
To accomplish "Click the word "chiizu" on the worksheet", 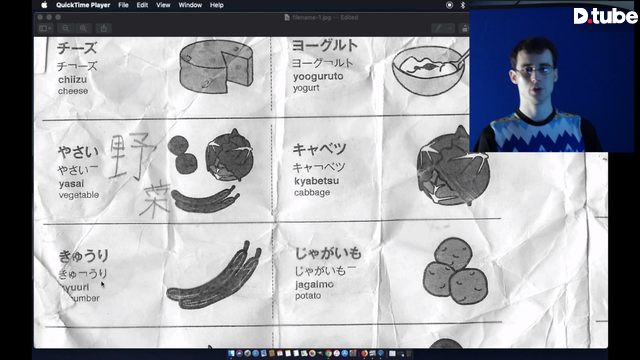I will [72, 80].
